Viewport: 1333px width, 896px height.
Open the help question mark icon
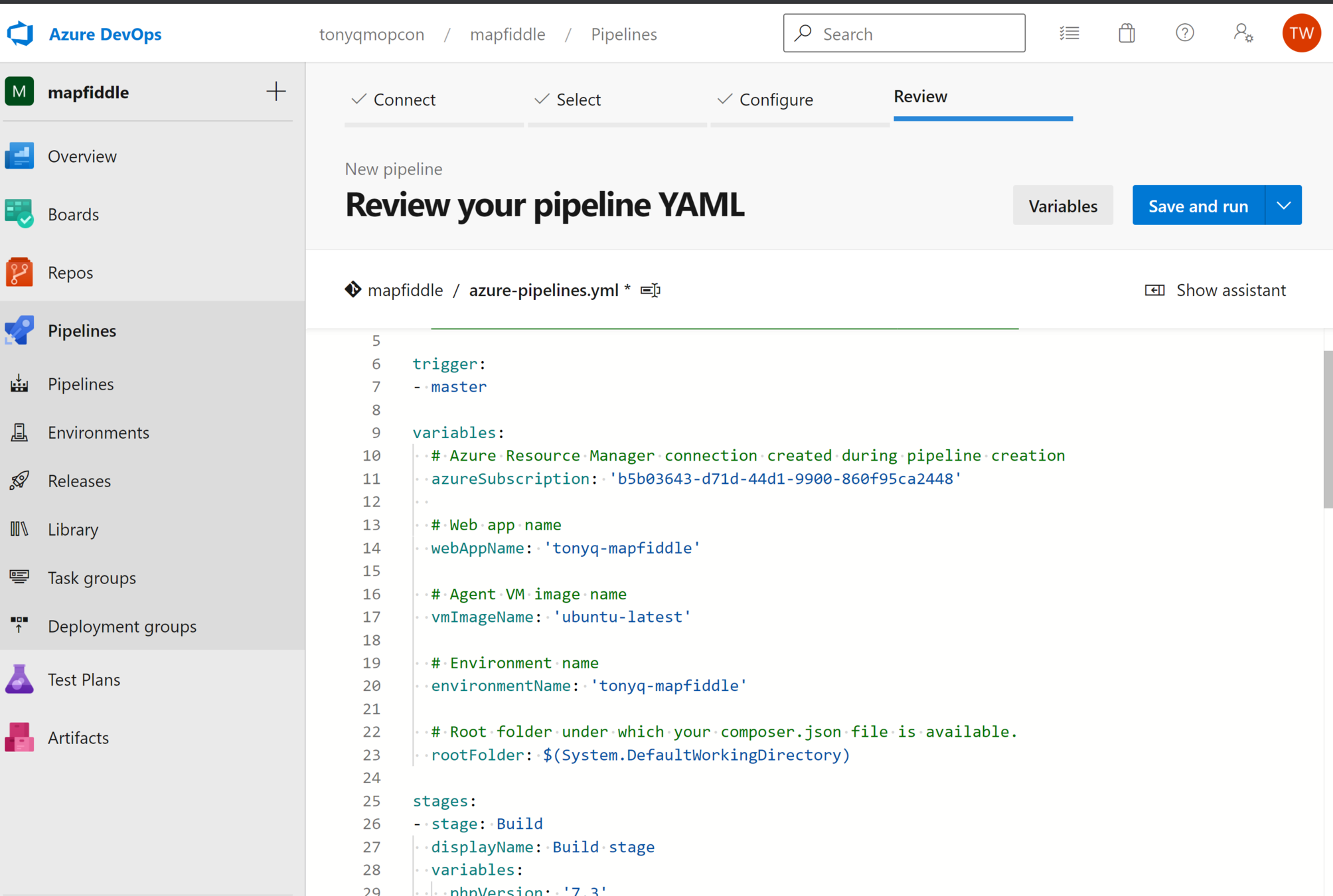1184,33
